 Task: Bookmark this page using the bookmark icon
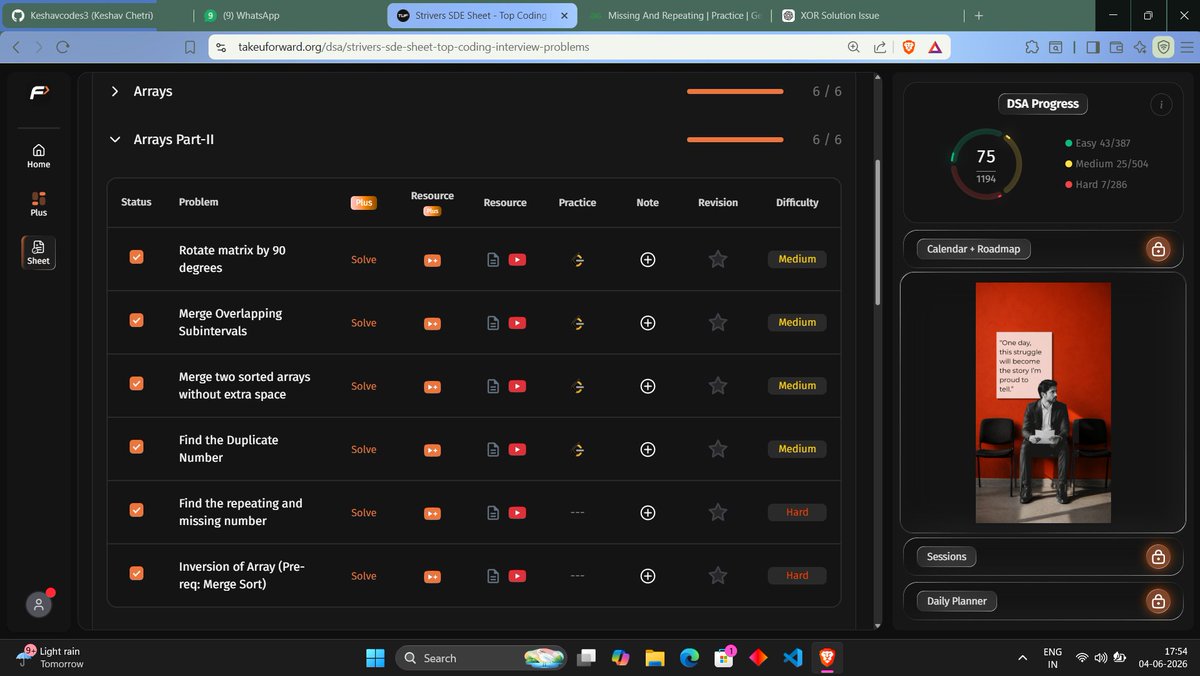[190, 47]
